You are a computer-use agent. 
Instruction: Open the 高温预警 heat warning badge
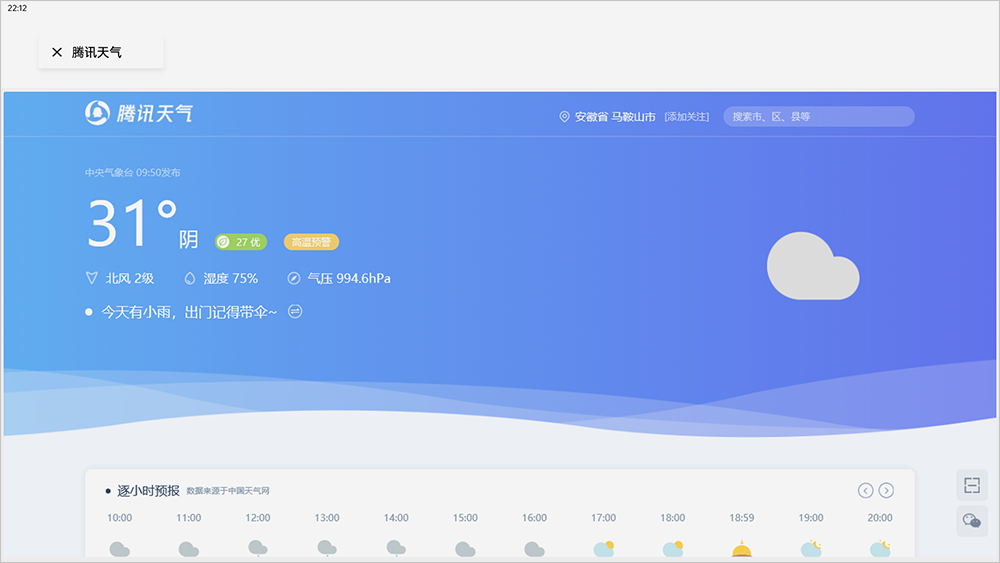[x=311, y=242]
